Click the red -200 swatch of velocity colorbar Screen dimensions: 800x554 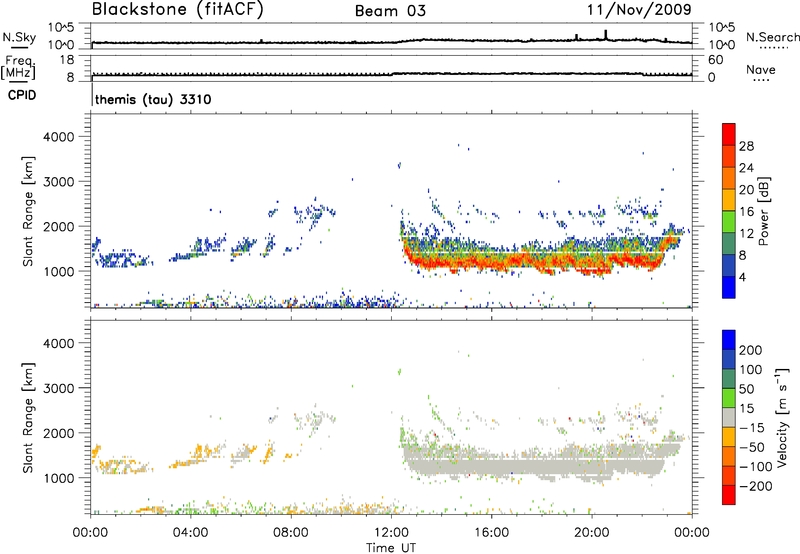tap(729, 495)
